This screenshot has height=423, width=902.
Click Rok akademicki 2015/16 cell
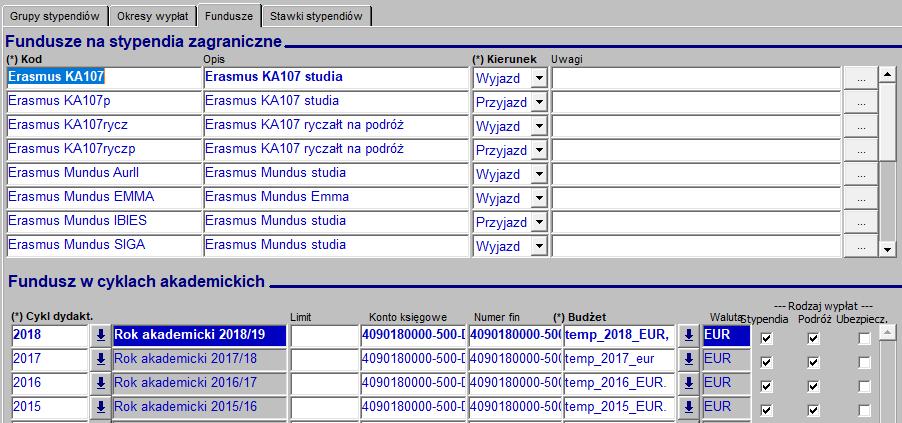click(200, 408)
